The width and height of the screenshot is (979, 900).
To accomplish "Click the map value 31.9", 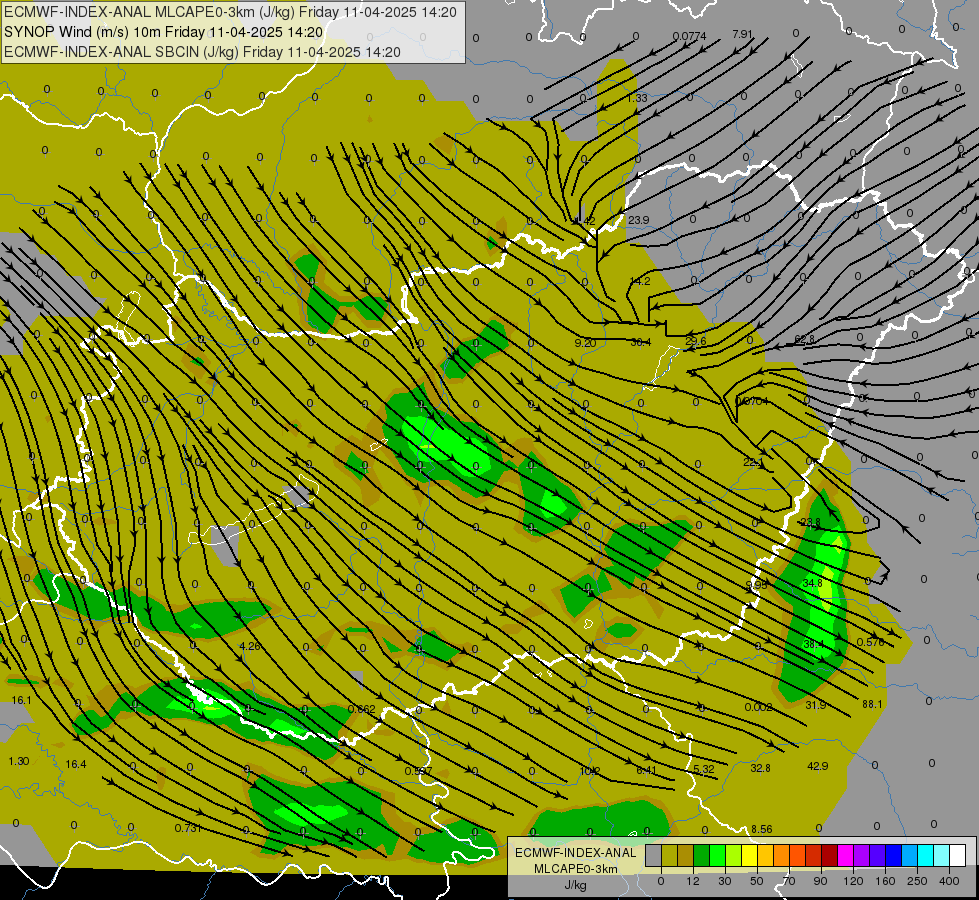I will point(815,705).
